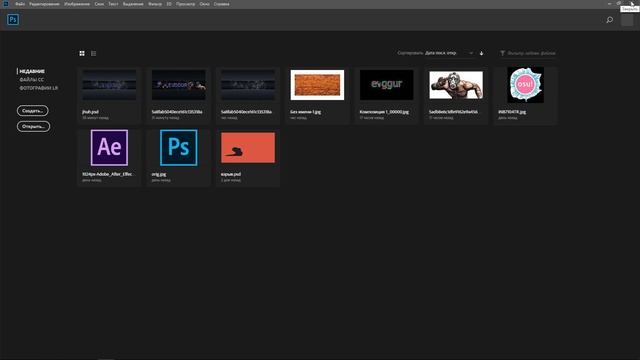Open the pink osu! logo thumbnail
Viewport: 640px width, 360px height.
click(525, 85)
